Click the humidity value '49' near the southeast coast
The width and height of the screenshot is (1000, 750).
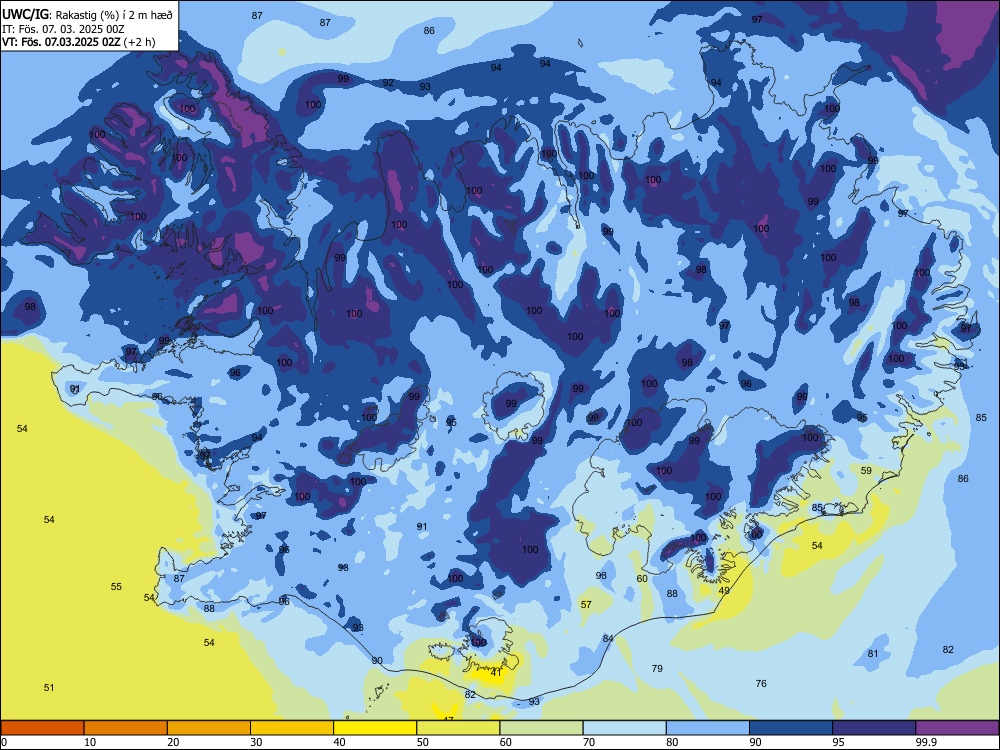click(x=724, y=591)
